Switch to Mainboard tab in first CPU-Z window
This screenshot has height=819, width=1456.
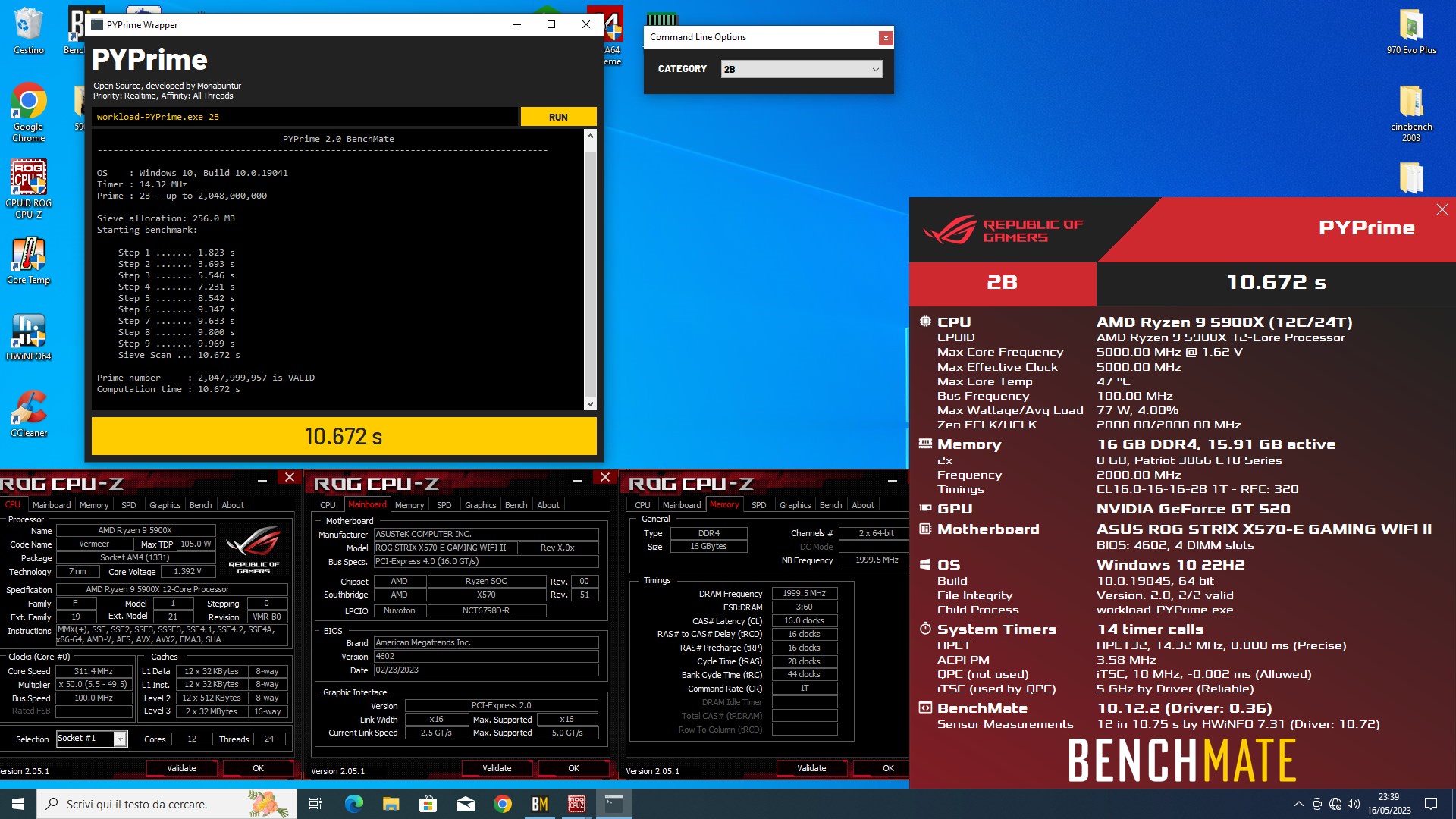point(52,505)
